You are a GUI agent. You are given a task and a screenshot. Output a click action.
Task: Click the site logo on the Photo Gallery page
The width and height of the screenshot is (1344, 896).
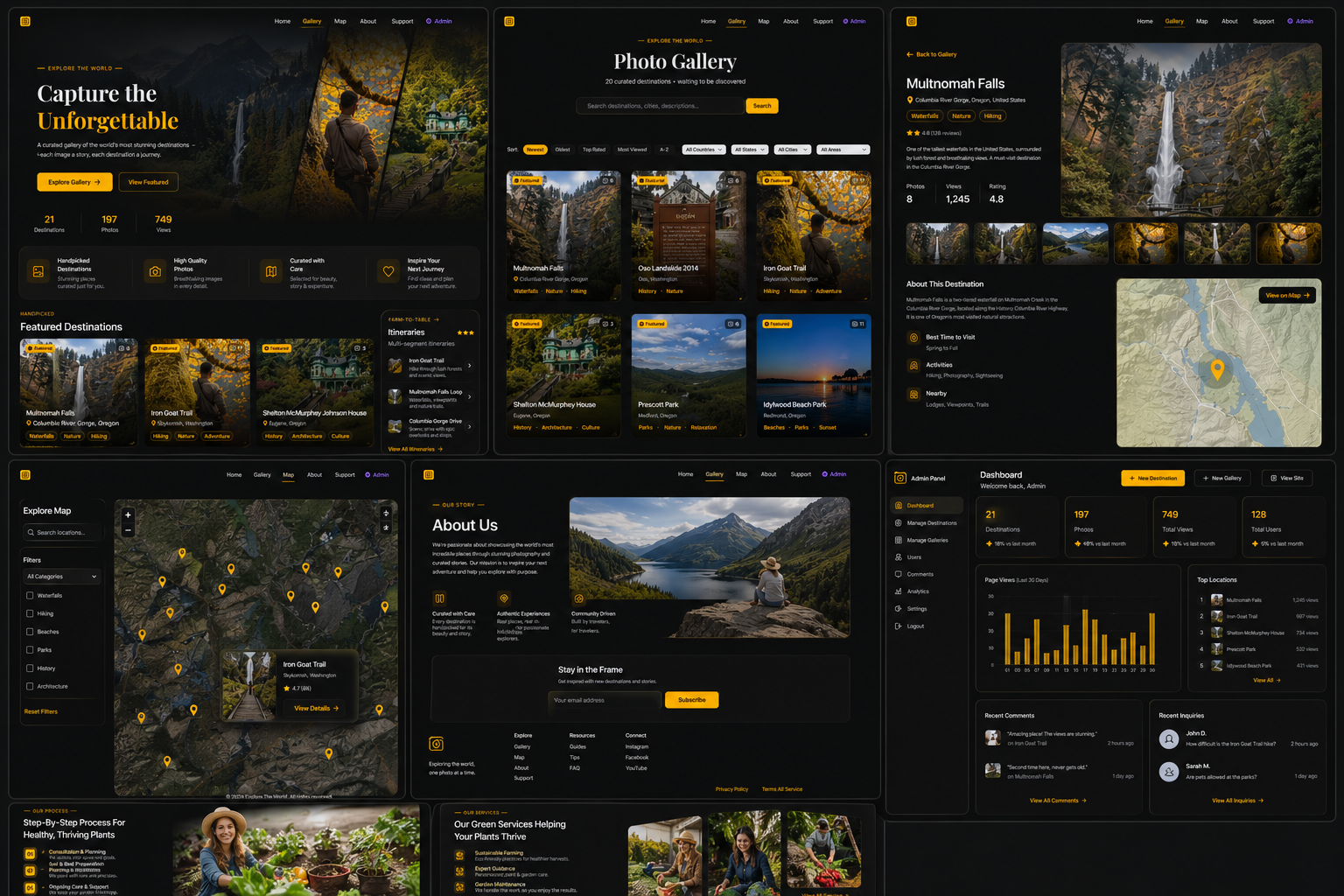point(509,21)
